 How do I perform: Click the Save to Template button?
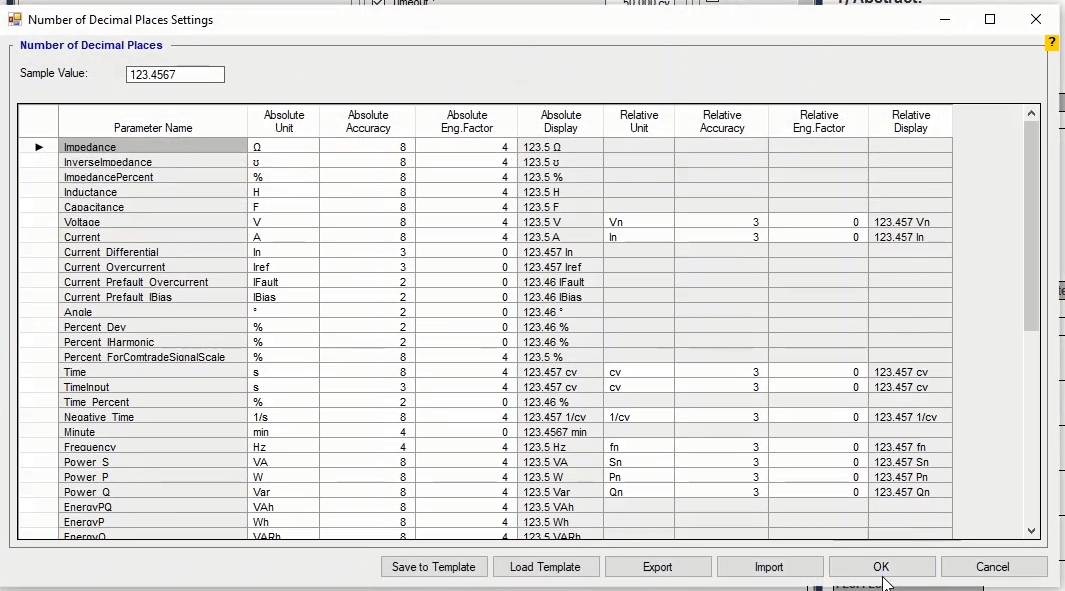[433, 567]
